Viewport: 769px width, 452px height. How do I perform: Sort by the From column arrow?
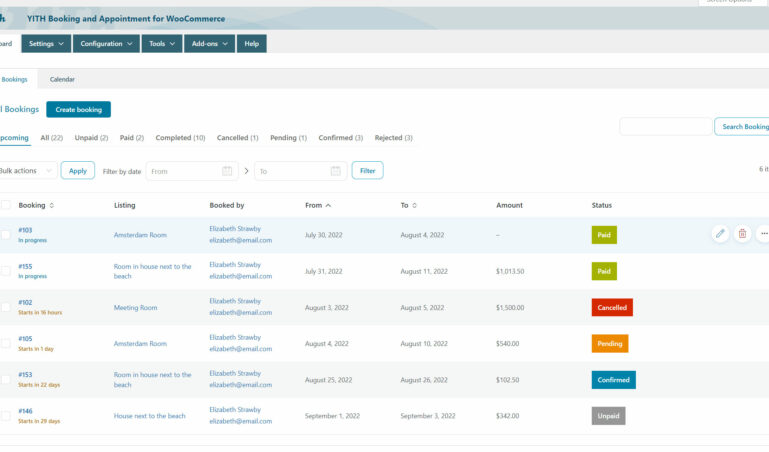(x=328, y=205)
